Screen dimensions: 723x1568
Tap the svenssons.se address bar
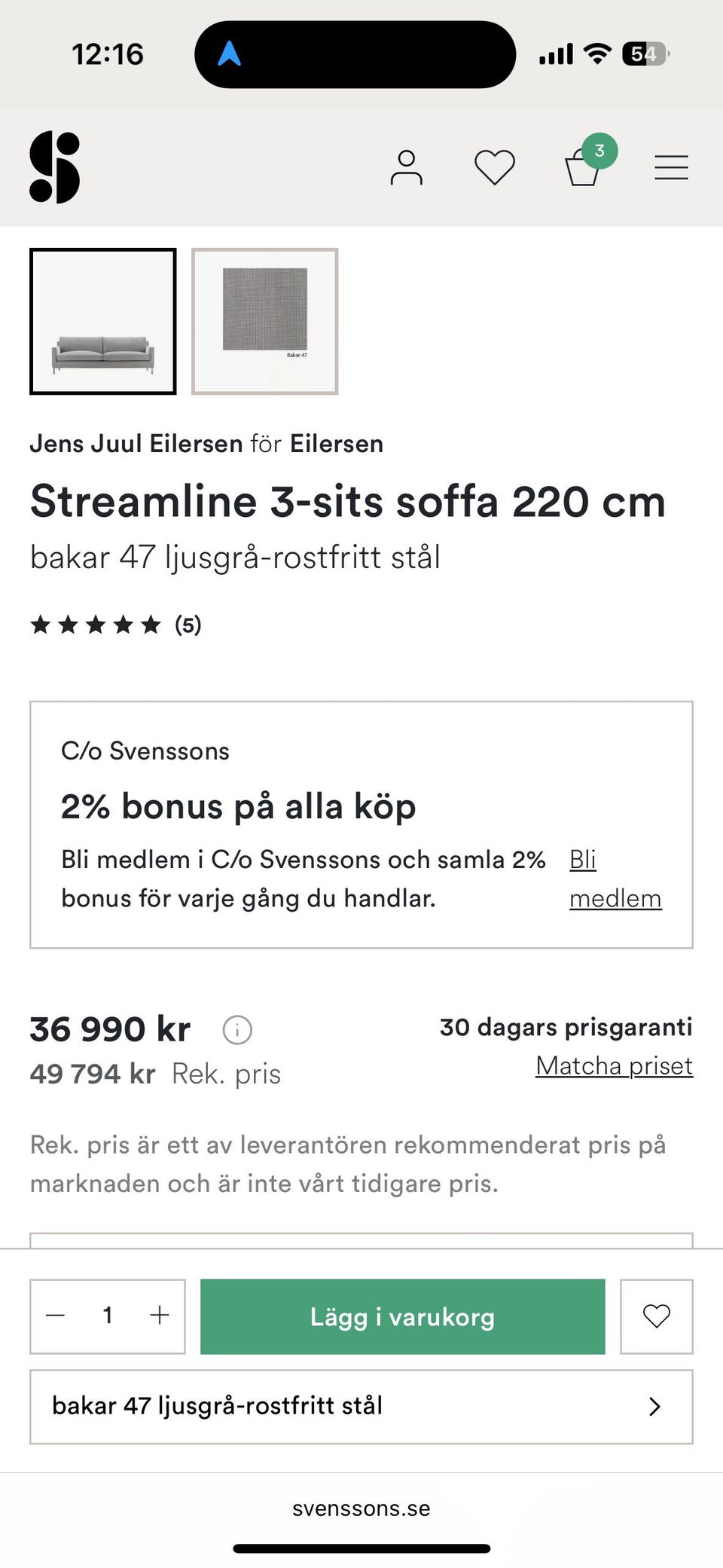point(361,1508)
